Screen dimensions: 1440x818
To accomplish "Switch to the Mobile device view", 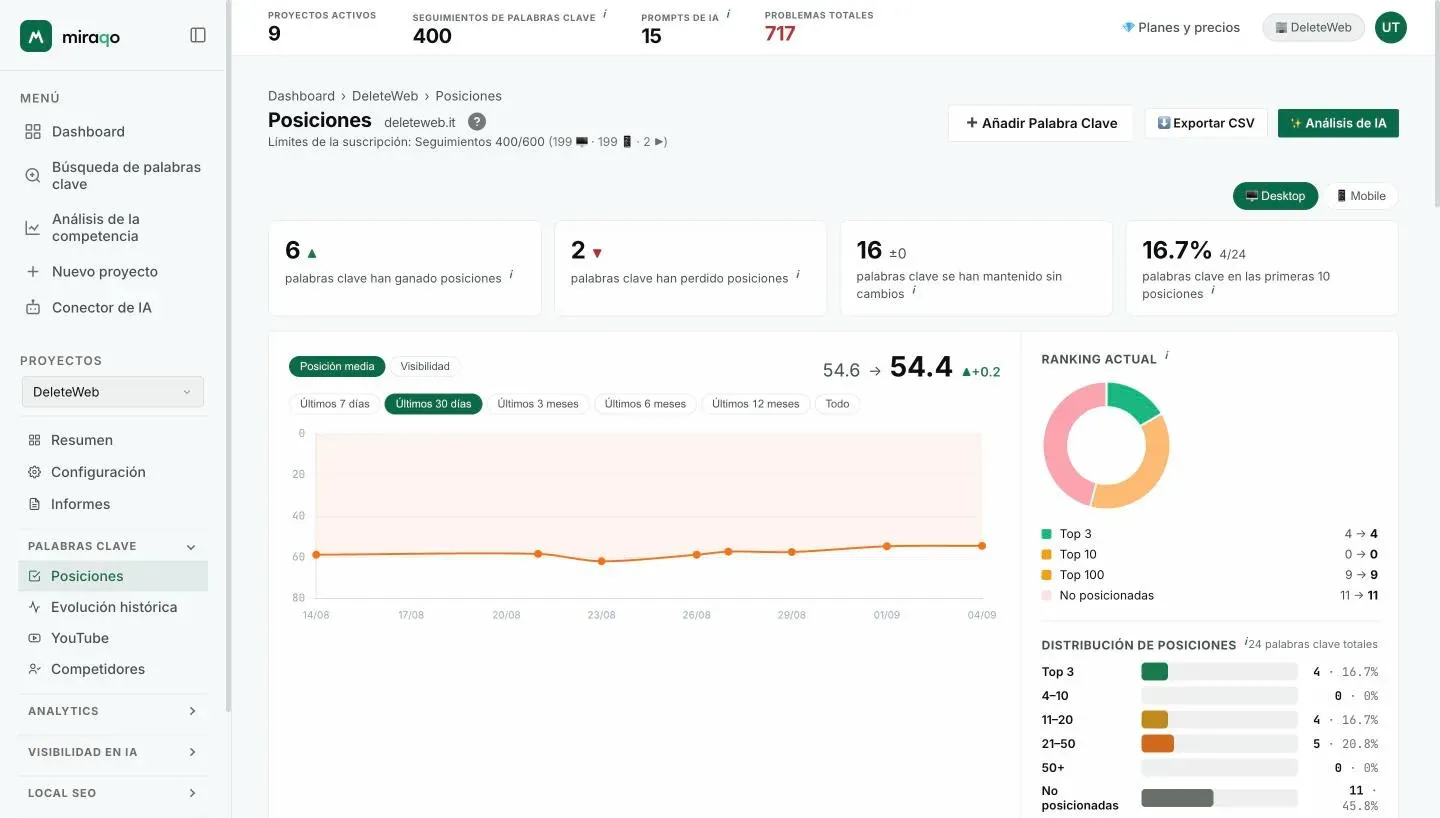I will [x=1361, y=196].
